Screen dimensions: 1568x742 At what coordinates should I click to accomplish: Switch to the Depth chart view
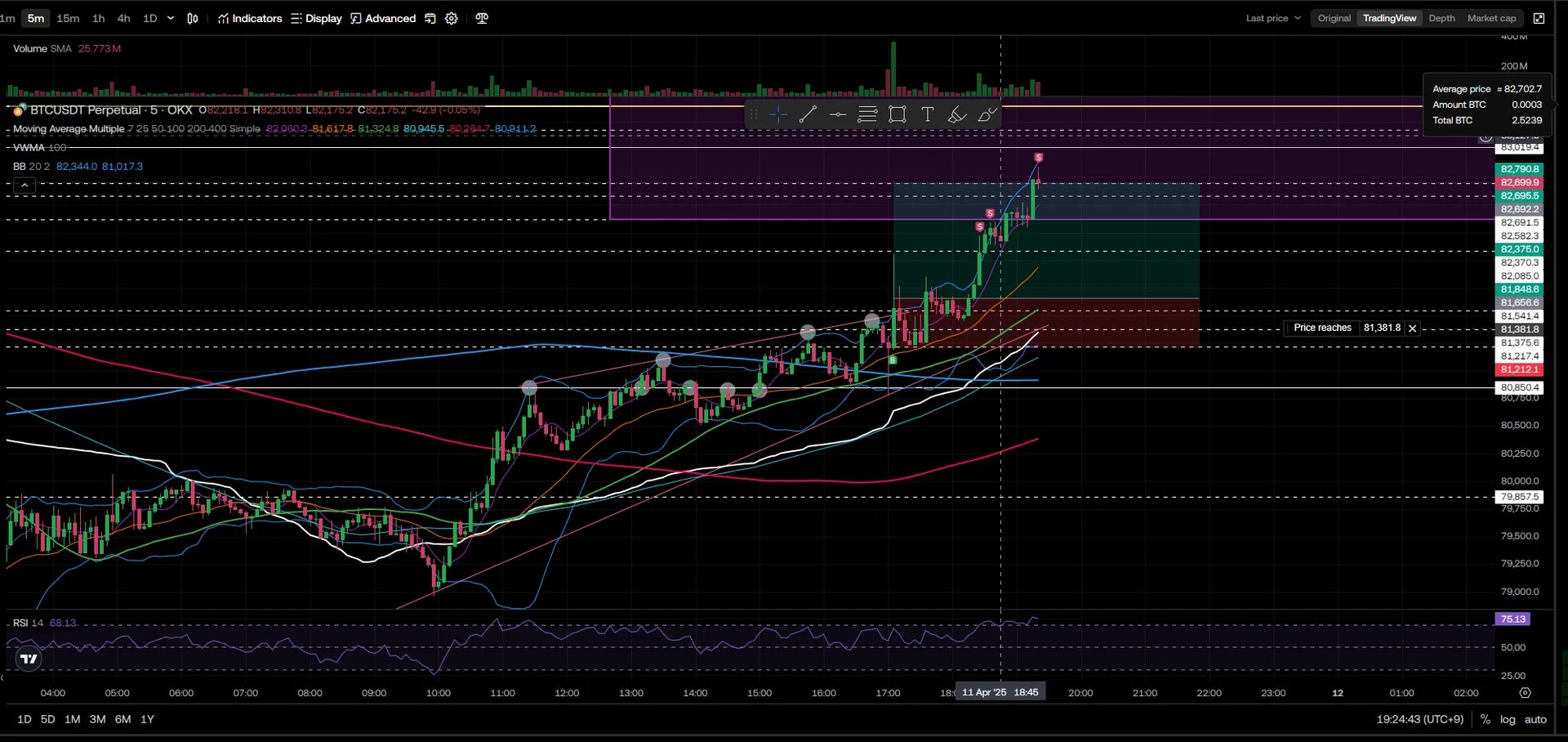(x=1442, y=18)
